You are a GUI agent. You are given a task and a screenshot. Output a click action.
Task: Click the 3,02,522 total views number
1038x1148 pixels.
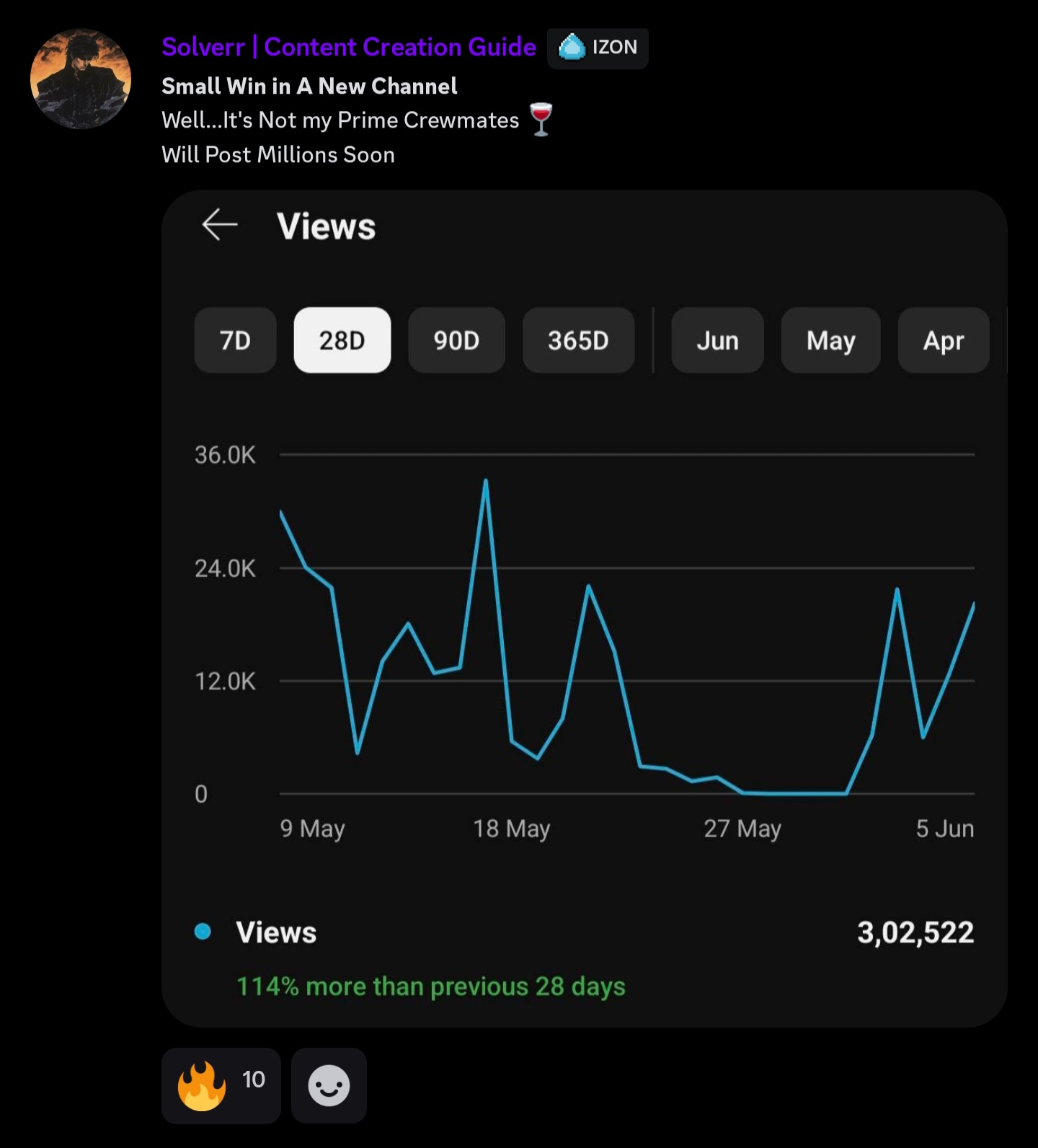915,932
